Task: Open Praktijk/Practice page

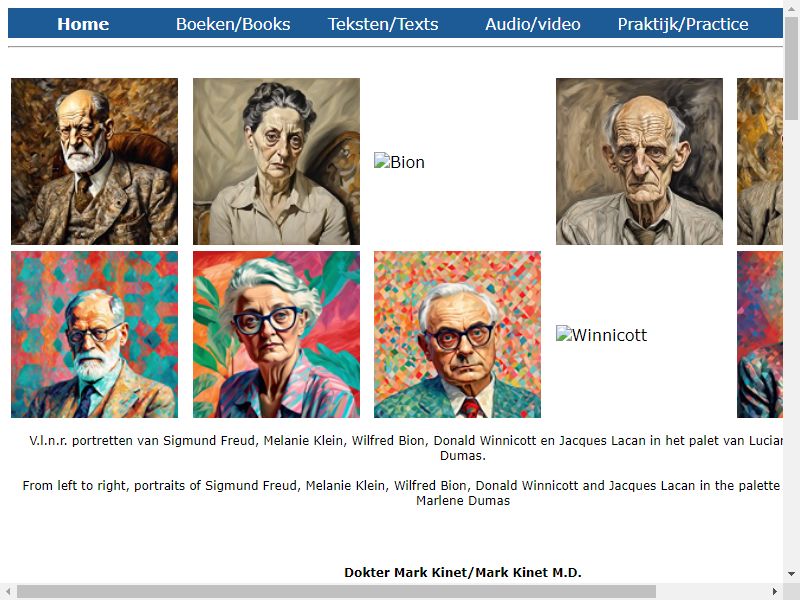Action: coord(683,24)
